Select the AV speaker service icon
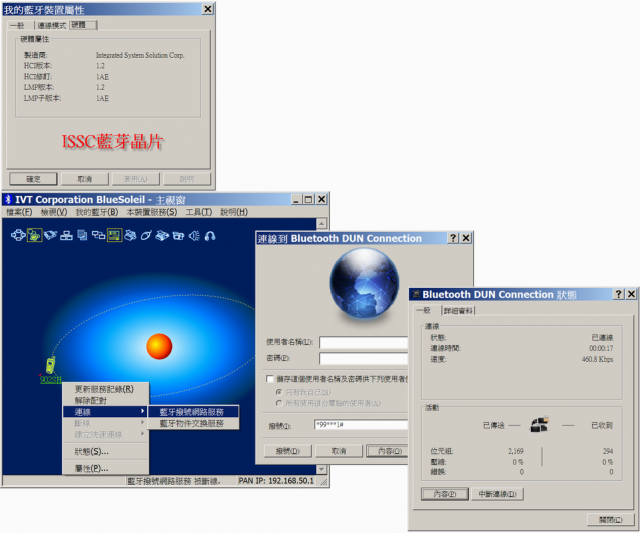This screenshot has width=640, height=533. pos(194,235)
